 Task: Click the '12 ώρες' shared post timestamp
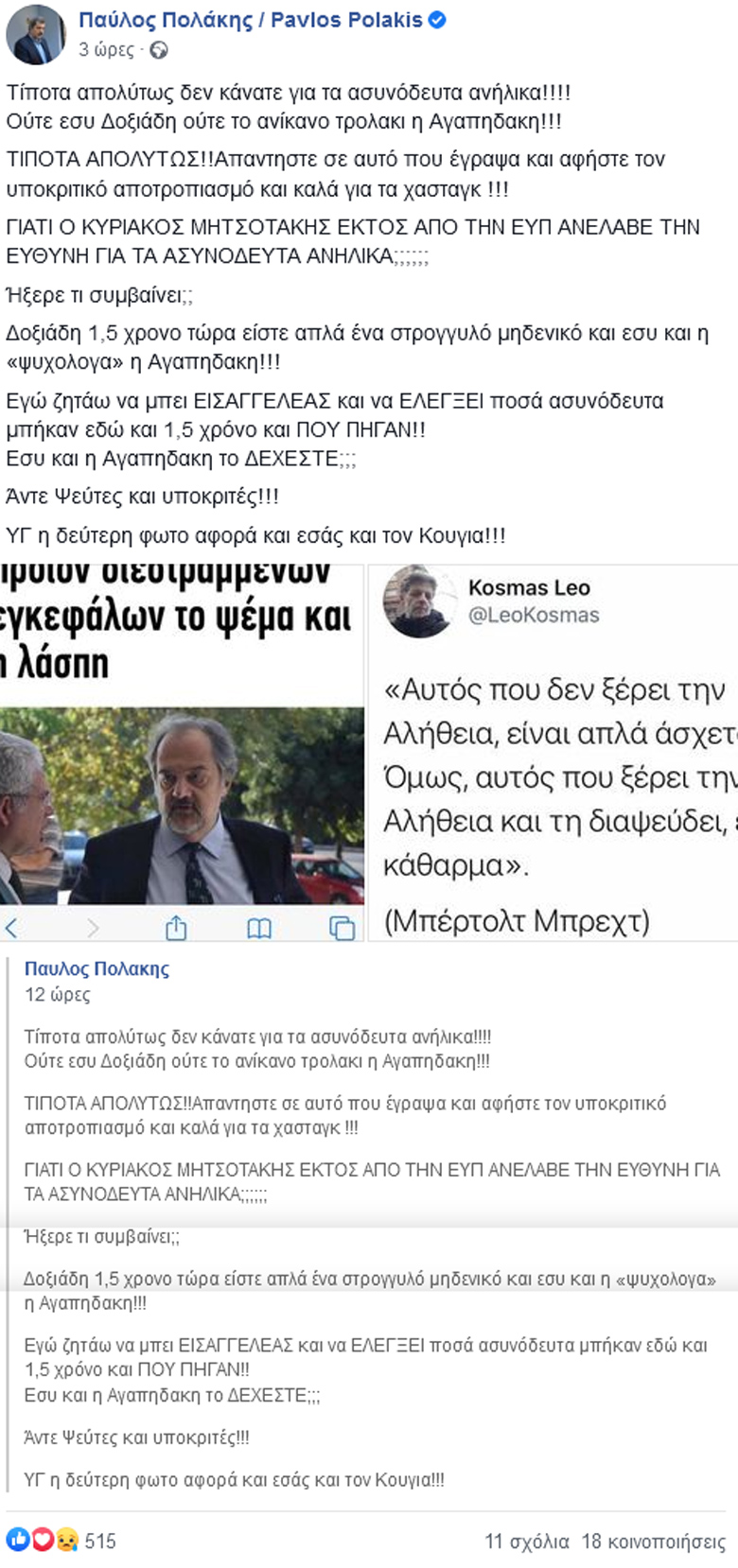(57, 994)
